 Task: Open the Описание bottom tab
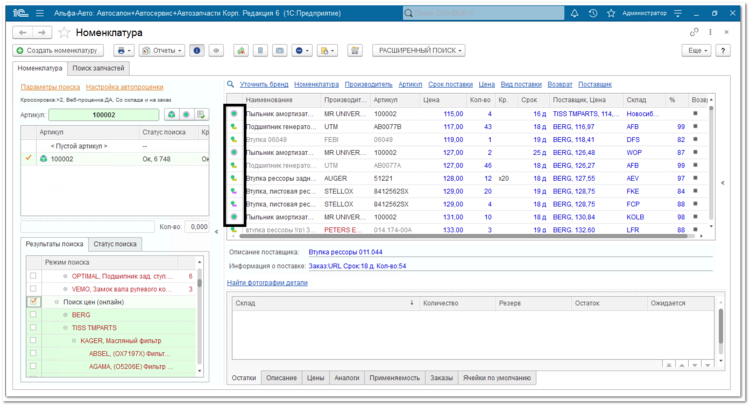pyautogui.click(x=281, y=378)
